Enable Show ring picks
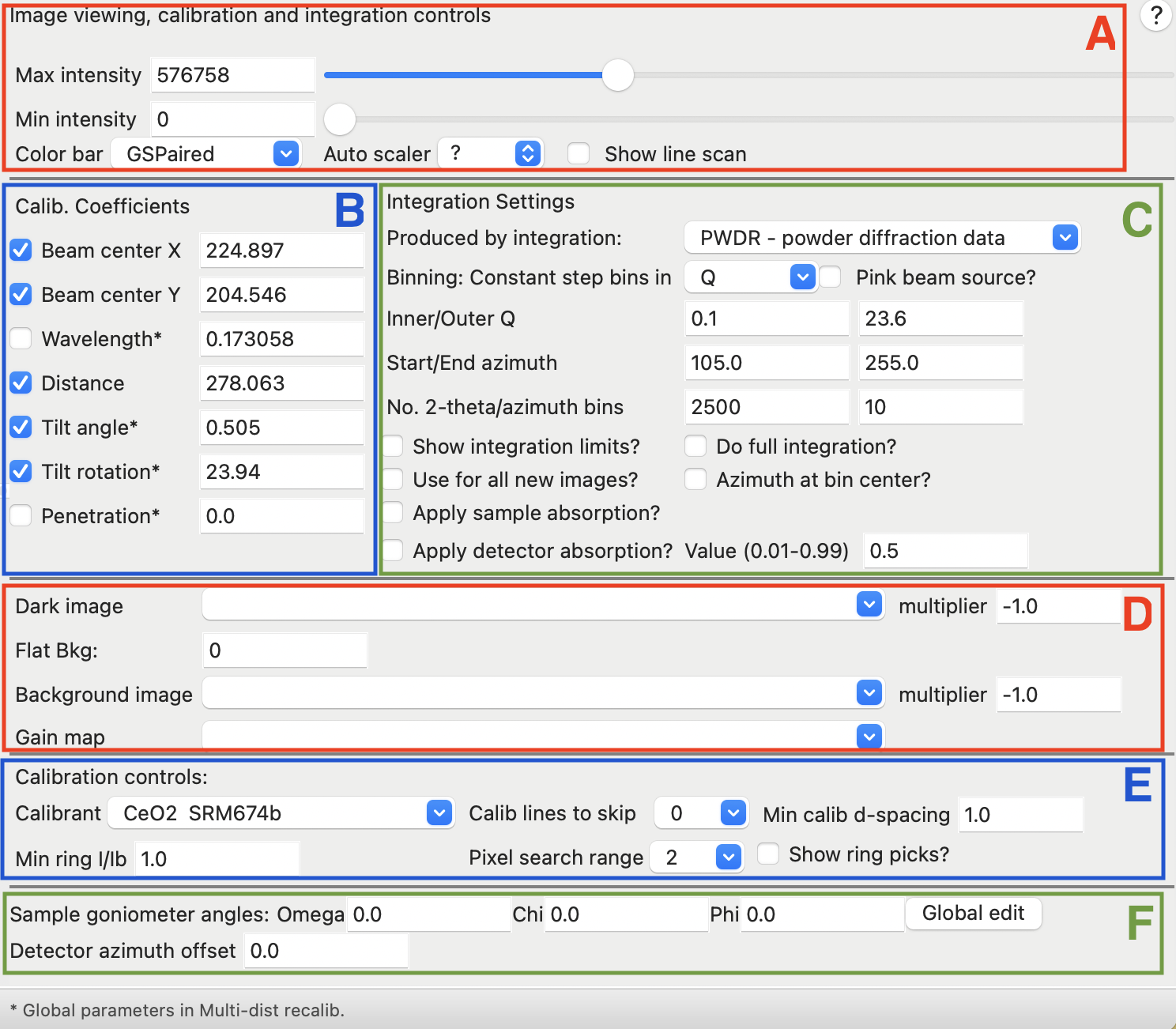 pos(768,854)
